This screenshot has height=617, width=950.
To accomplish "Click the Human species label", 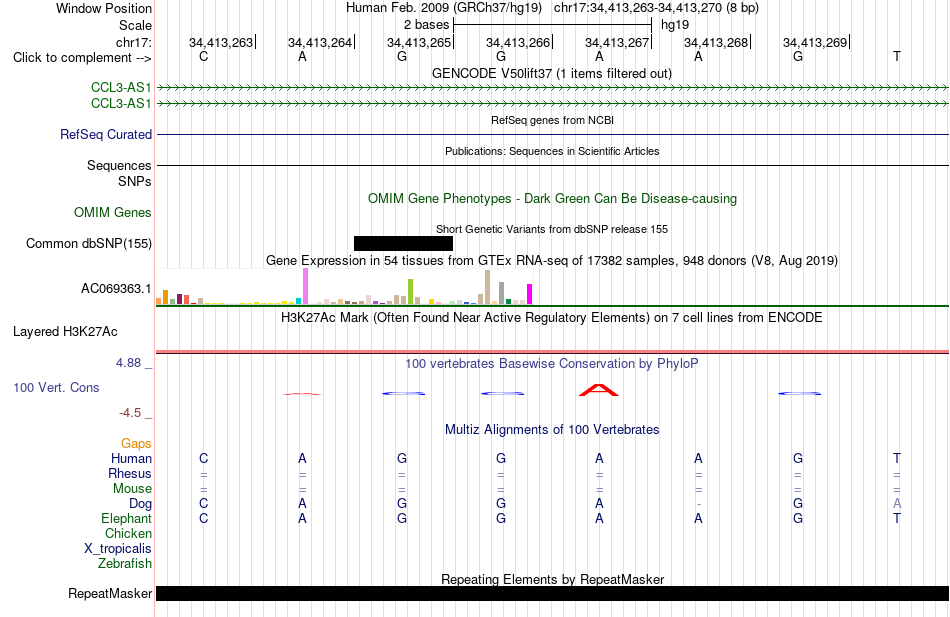I will pos(131,458).
